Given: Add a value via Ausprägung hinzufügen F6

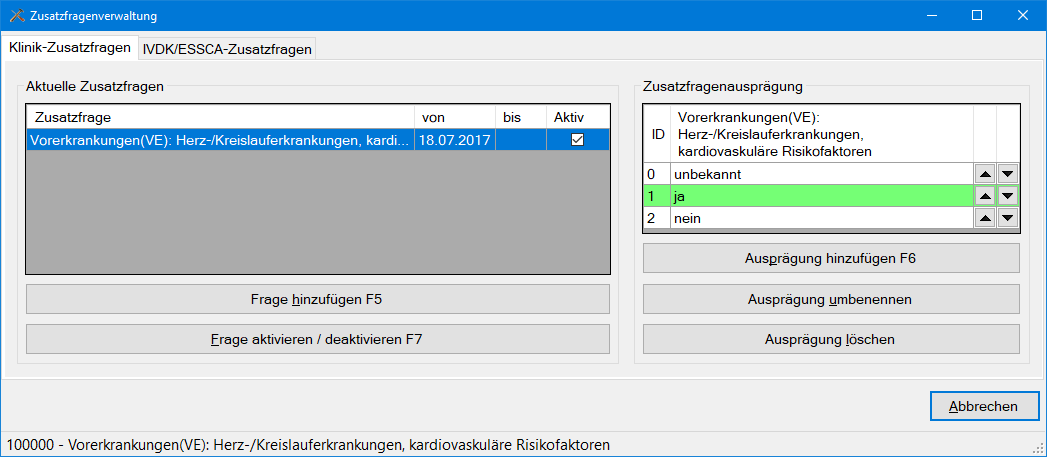Looking at the screenshot, I should tap(830, 258).
